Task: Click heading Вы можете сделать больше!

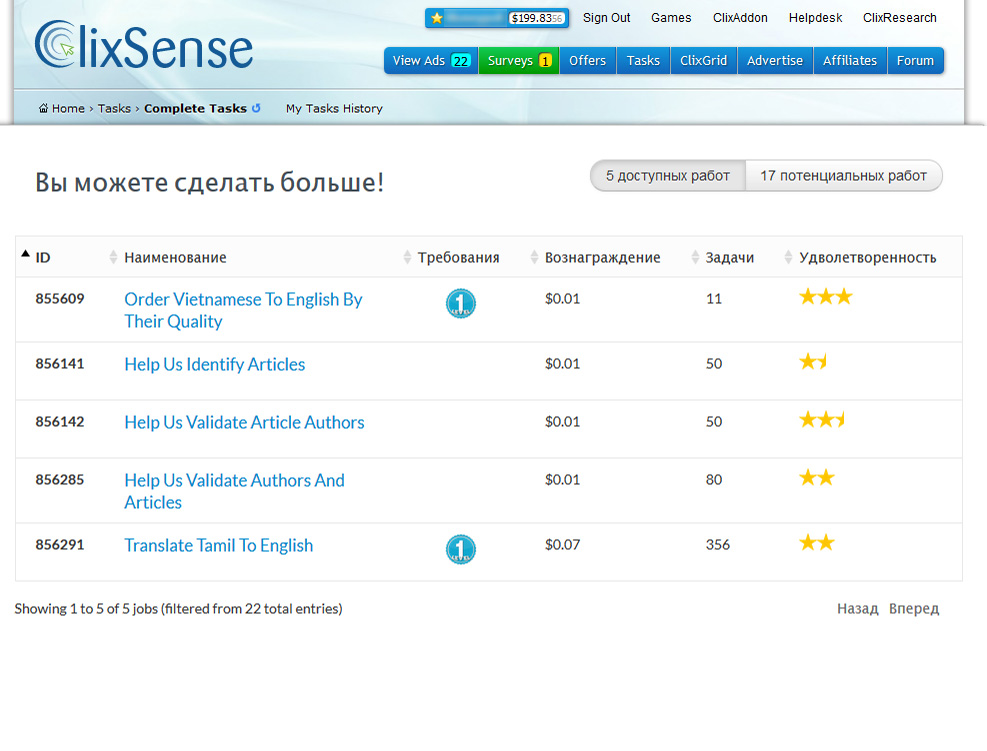Action: point(210,183)
